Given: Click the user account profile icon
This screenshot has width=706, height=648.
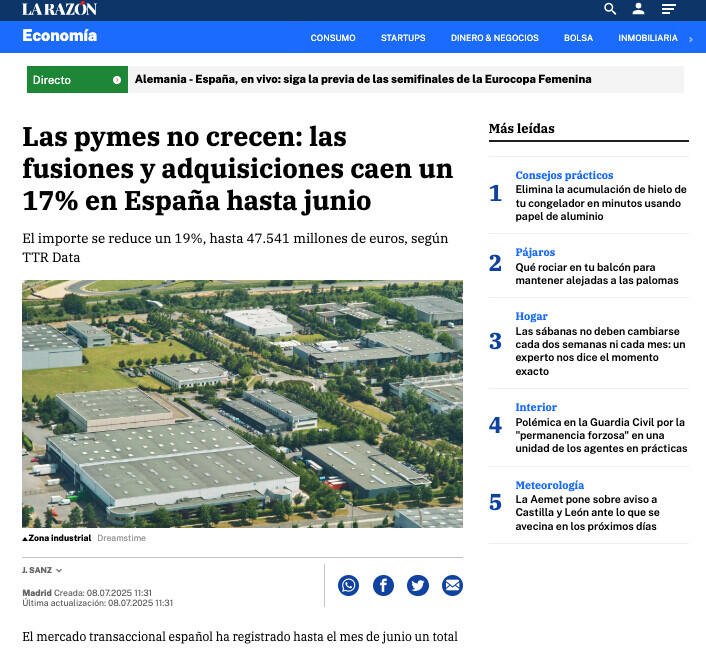Looking at the screenshot, I should (638, 9).
